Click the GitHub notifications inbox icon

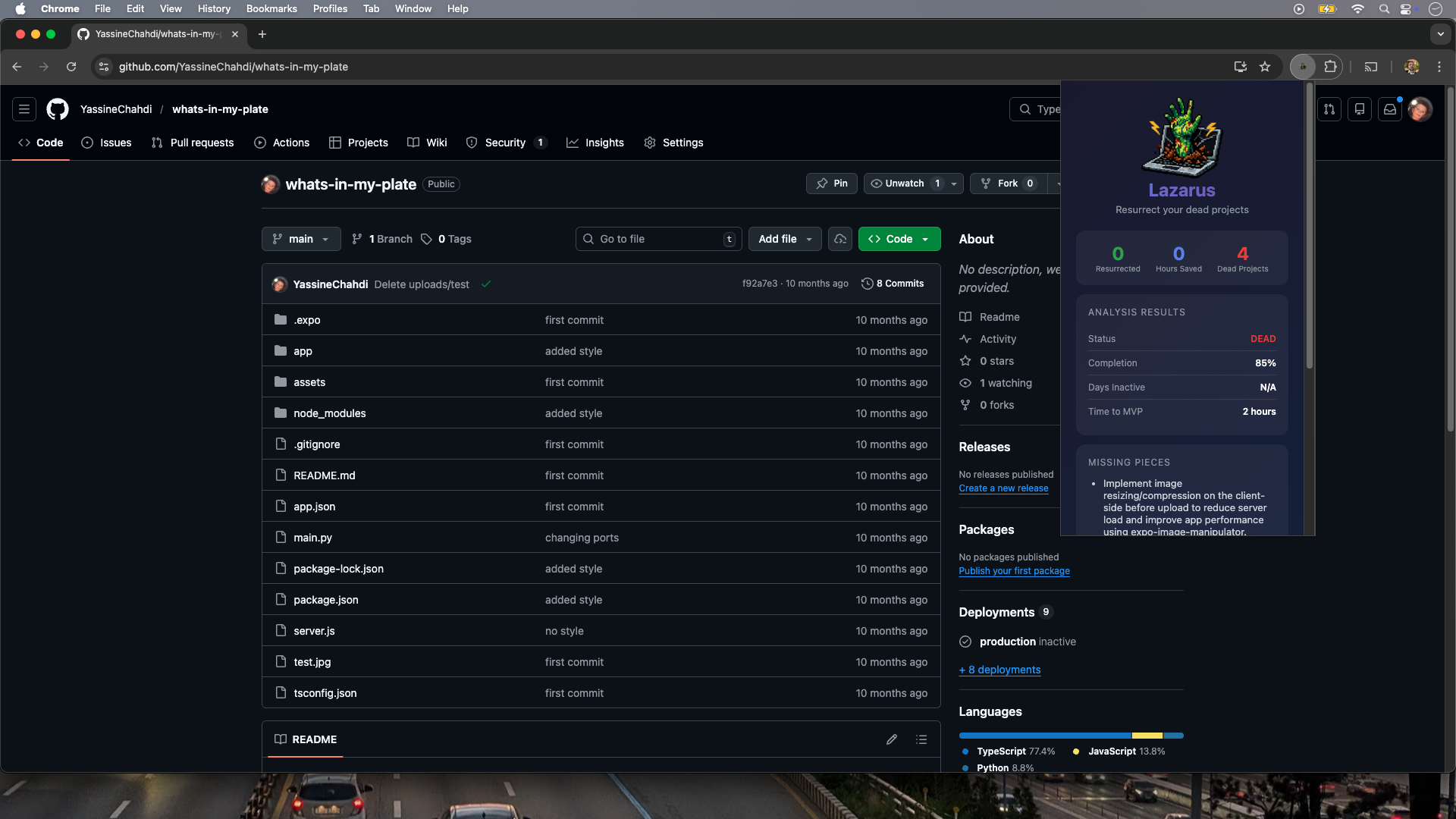point(1389,109)
